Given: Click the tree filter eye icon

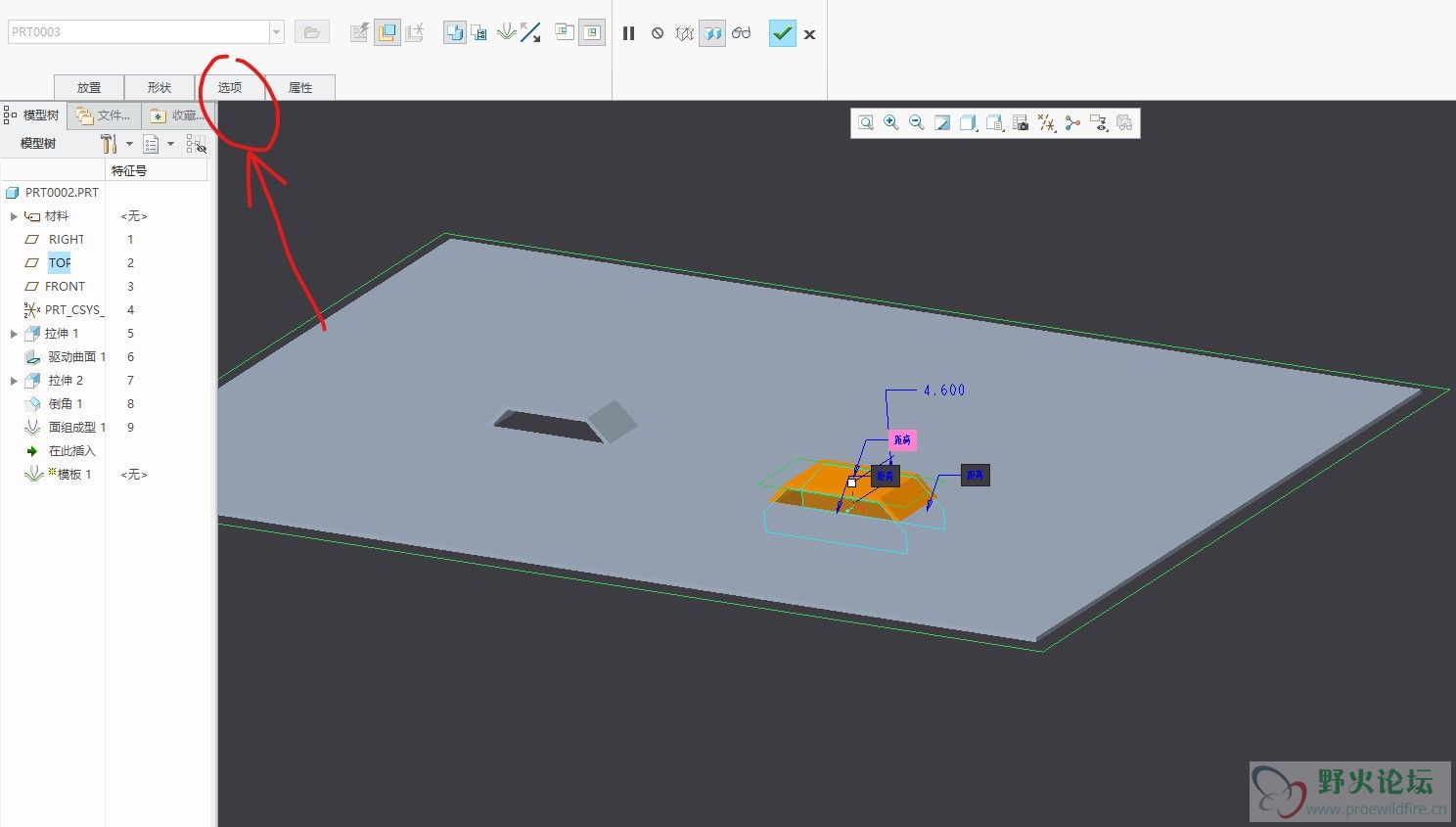Looking at the screenshot, I should pos(197,144).
